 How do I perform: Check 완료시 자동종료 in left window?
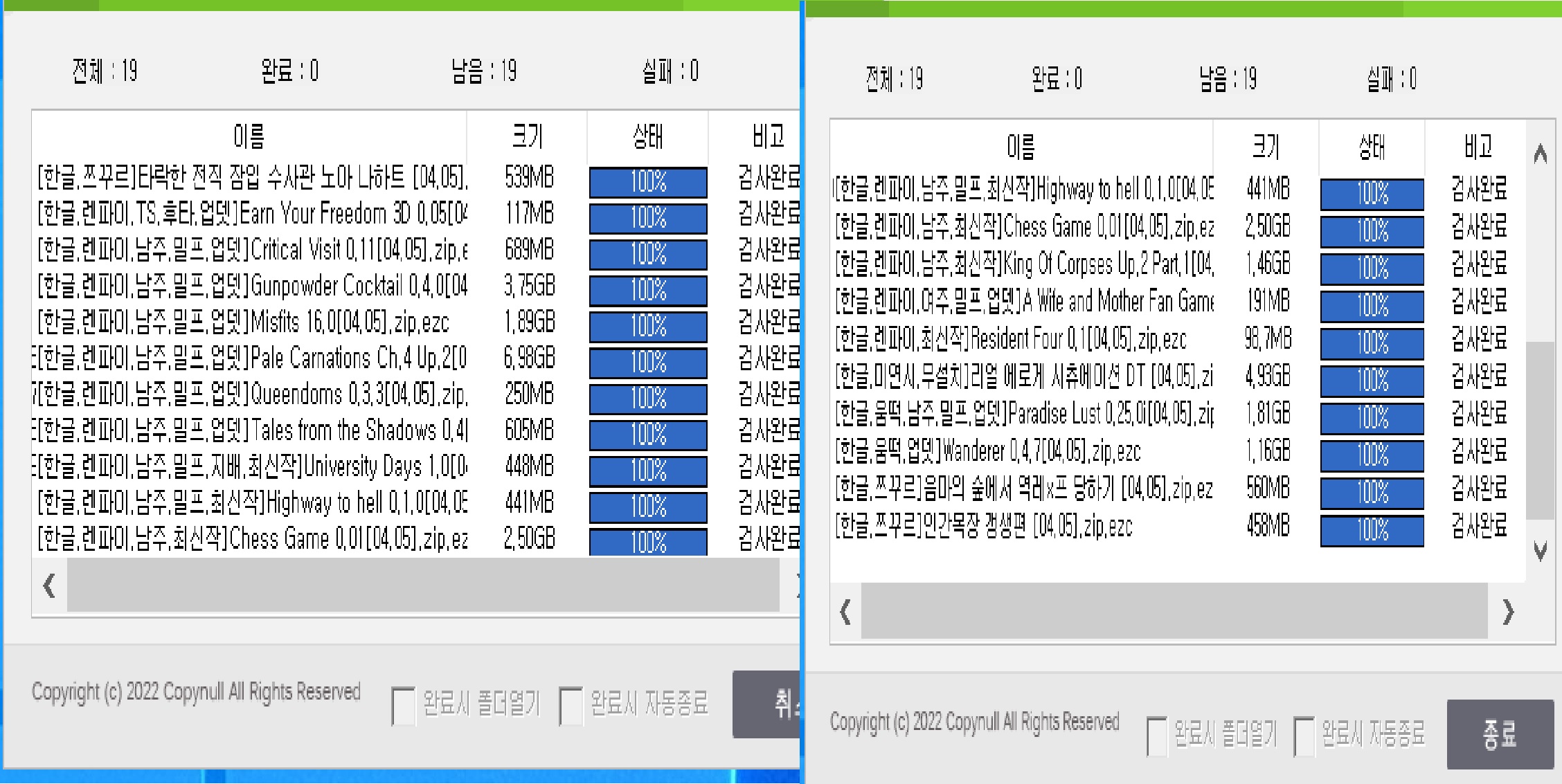(x=571, y=706)
